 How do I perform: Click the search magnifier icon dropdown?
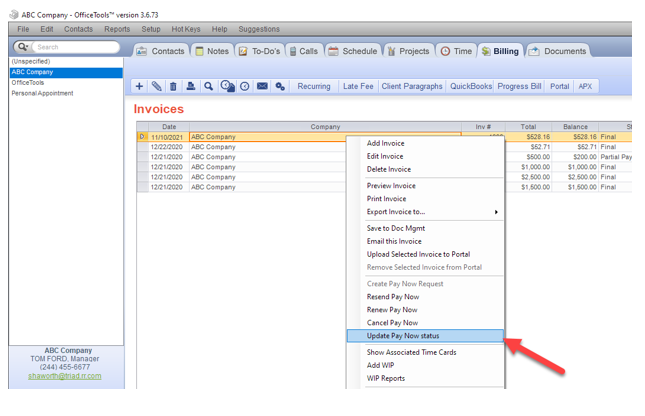coord(23,47)
